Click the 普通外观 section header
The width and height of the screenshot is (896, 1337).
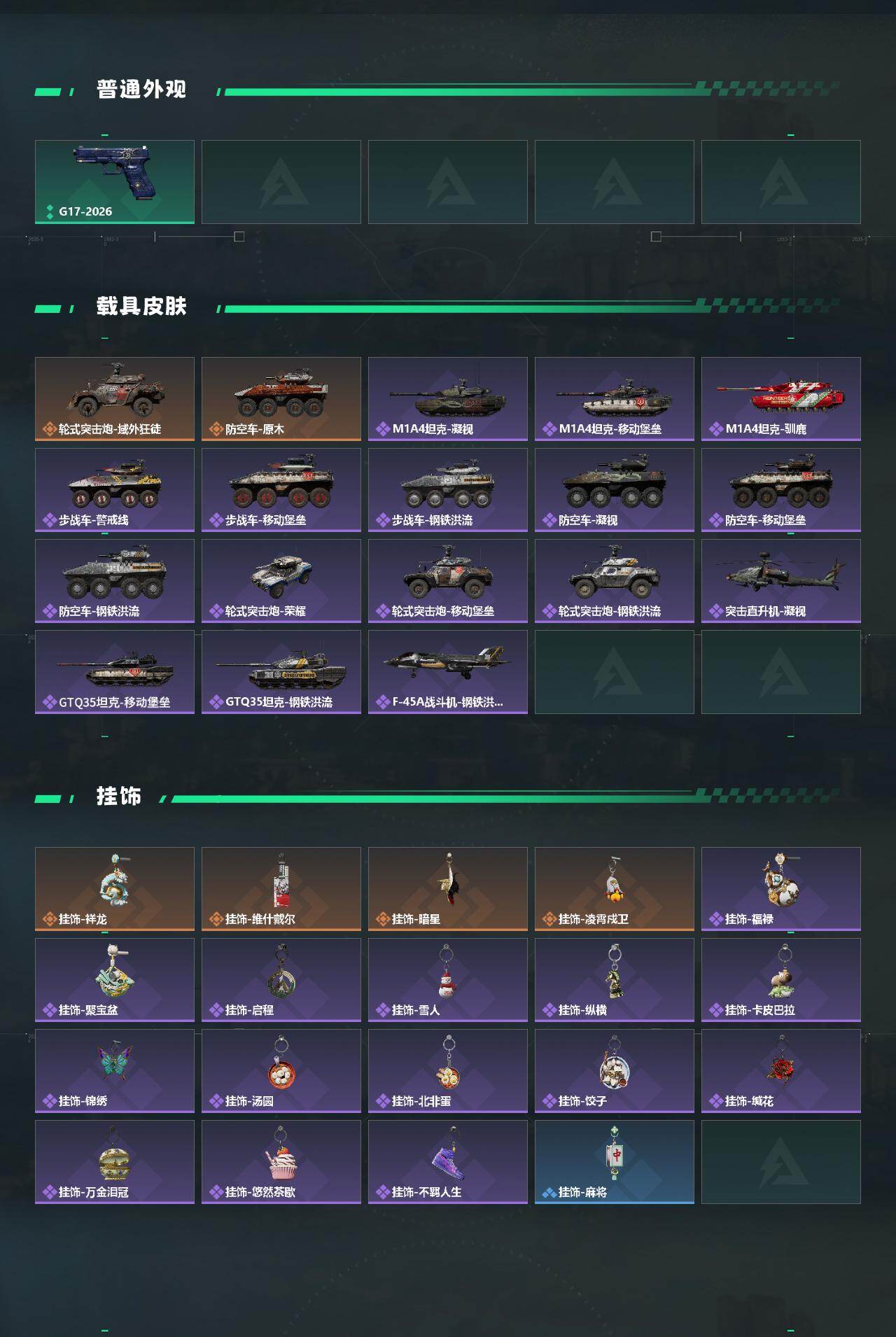(x=141, y=90)
